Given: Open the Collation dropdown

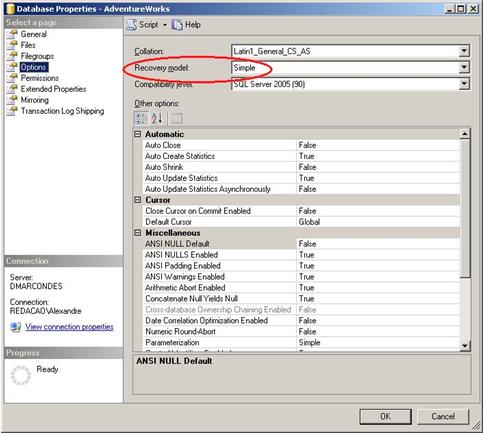Looking at the screenshot, I should (464, 51).
